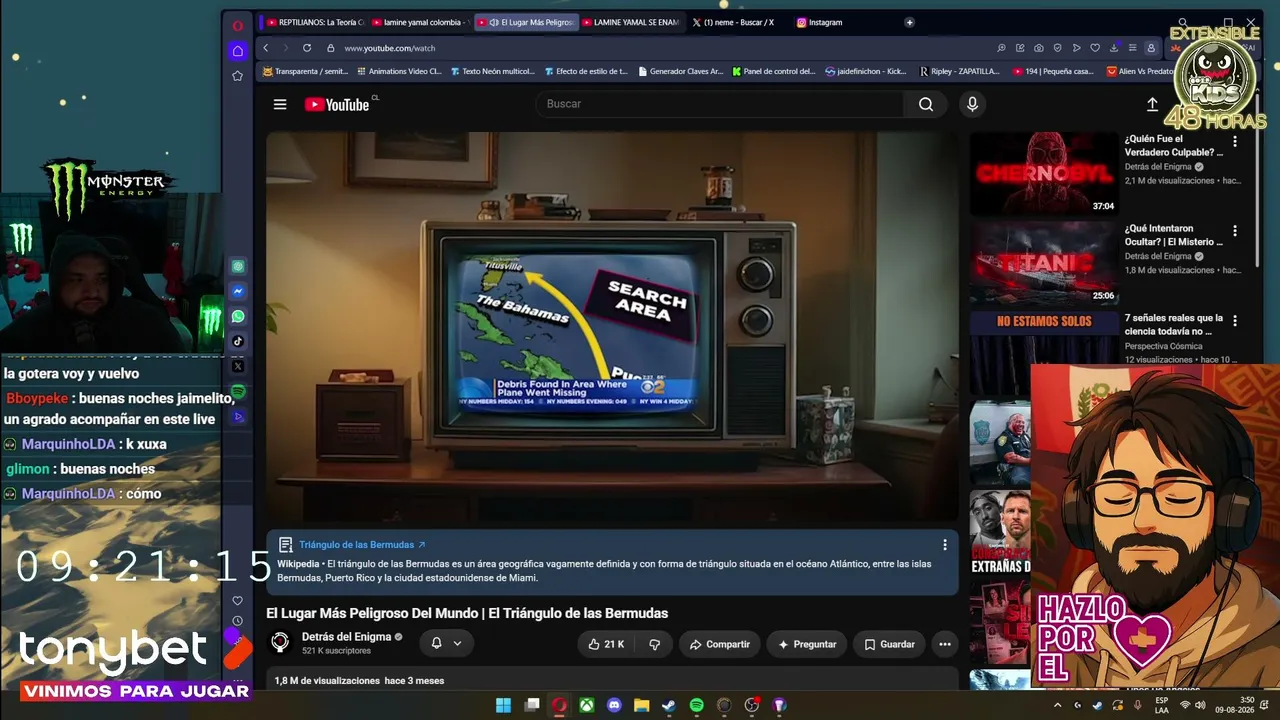Open Steam from the taskbar
This screenshot has width=1280, height=720.
[x=669, y=705]
